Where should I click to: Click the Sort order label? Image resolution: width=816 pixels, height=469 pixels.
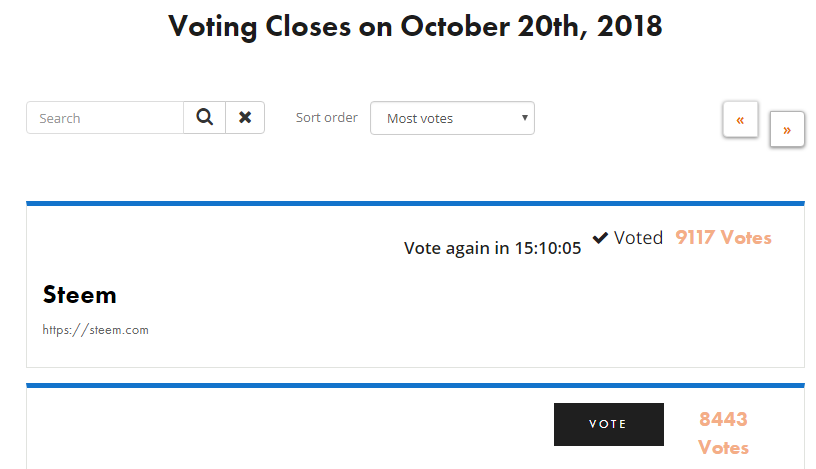point(327,118)
